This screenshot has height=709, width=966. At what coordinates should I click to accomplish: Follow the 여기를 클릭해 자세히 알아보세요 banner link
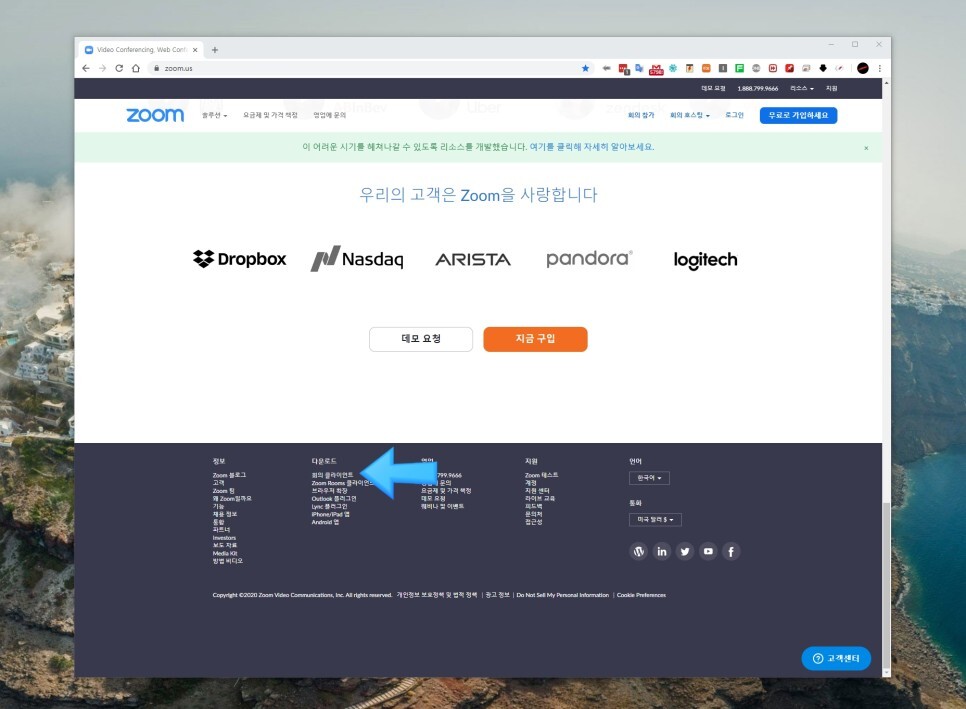(591, 147)
